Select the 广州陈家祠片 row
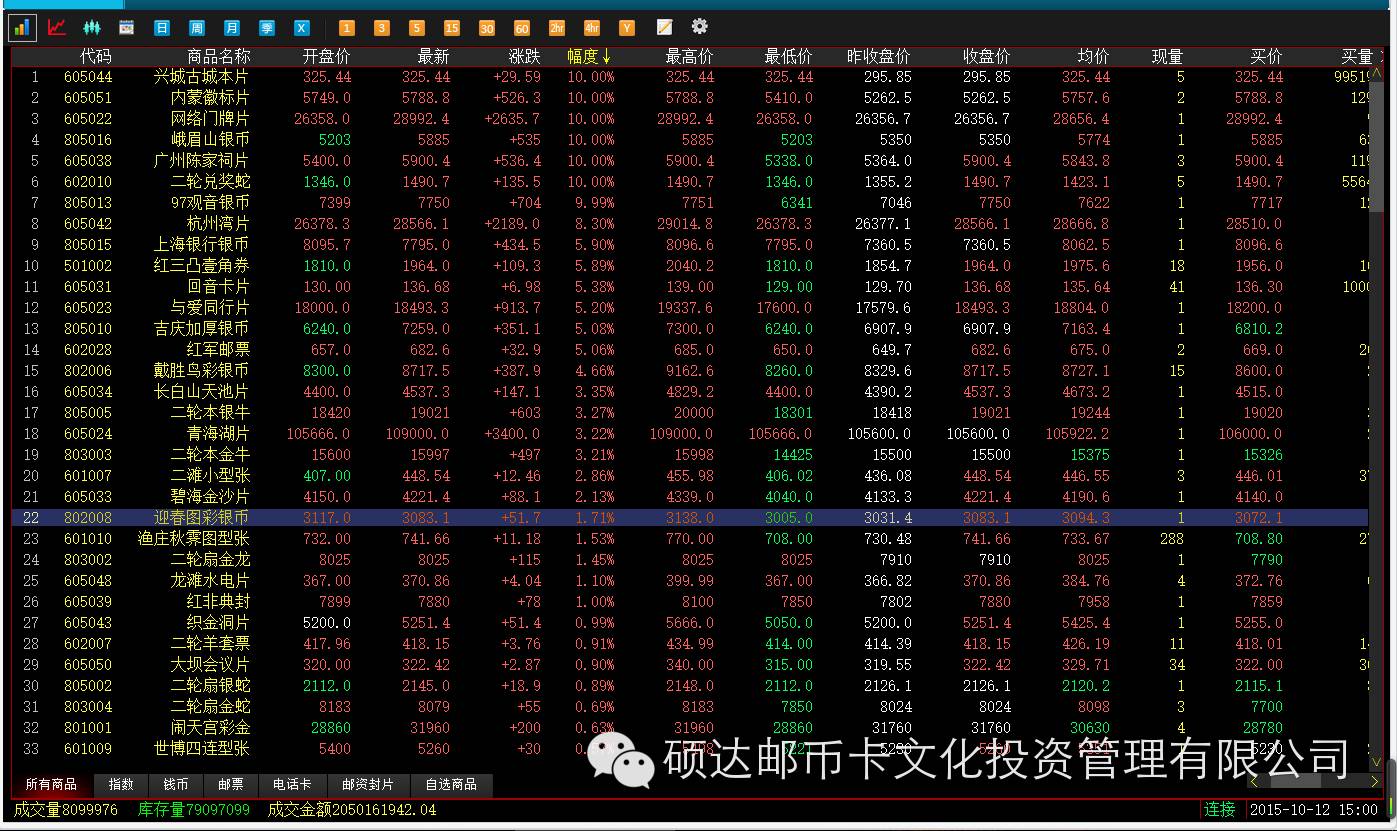 pos(690,161)
